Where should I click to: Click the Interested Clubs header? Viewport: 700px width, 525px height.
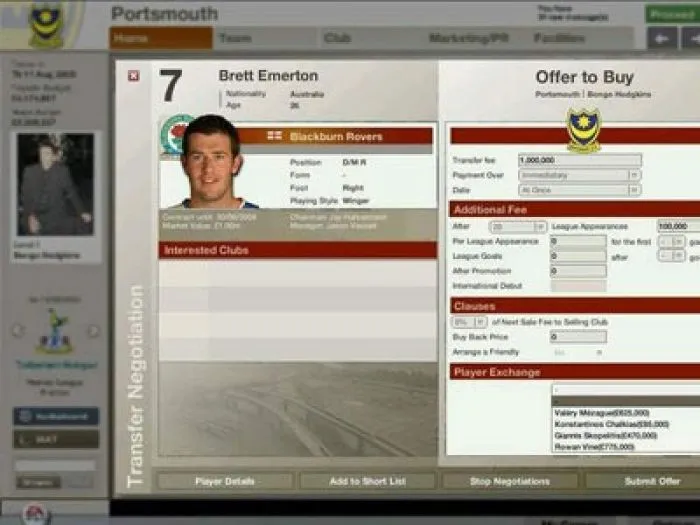[298, 250]
